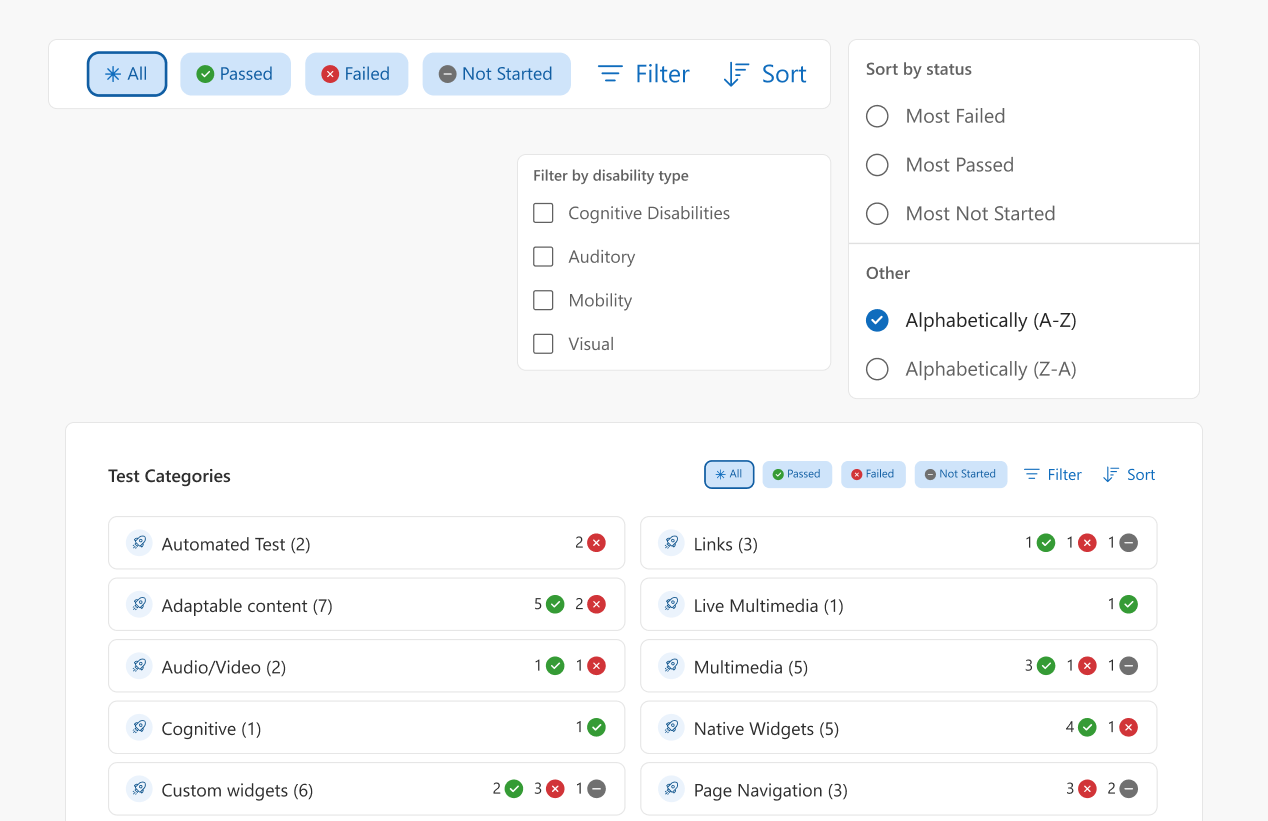Click the small Passed chip in Test Categories
The height and width of the screenshot is (821, 1268).
coord(797,474)
